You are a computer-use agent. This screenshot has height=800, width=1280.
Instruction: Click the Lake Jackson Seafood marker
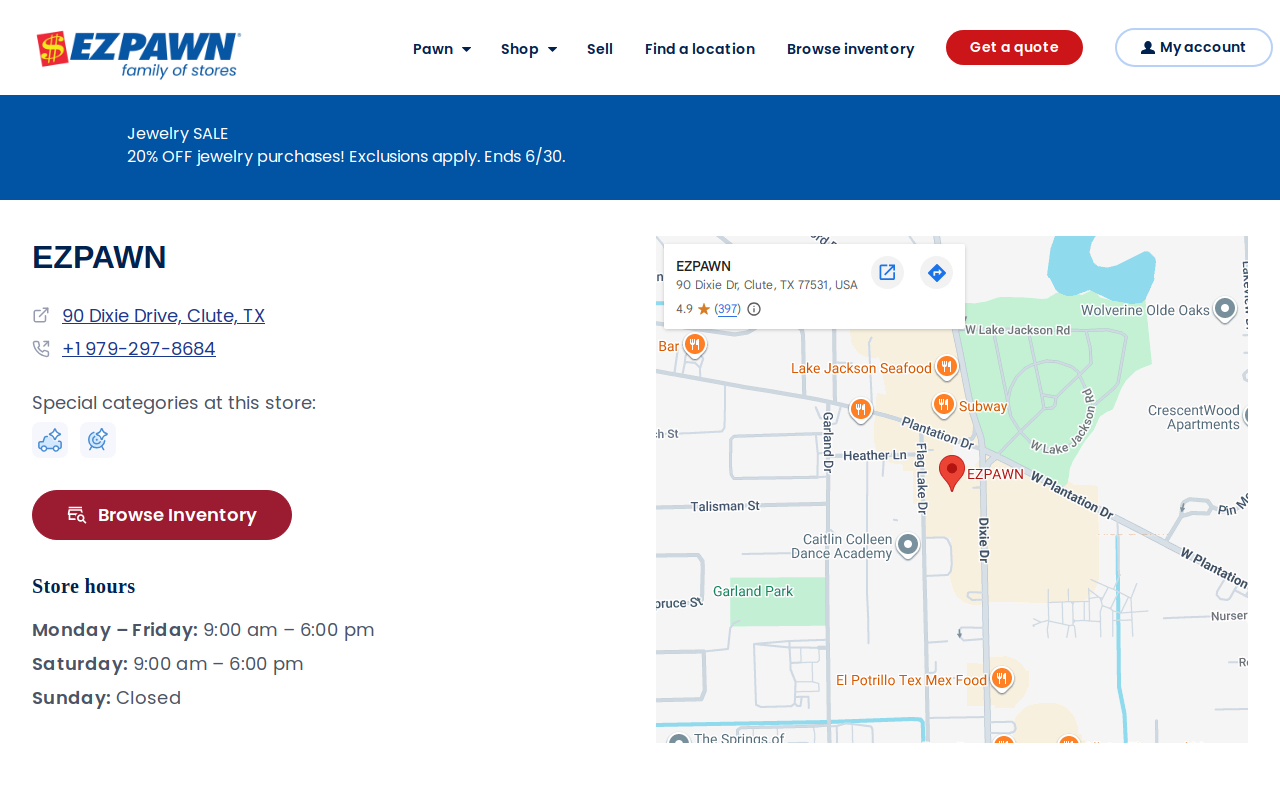[947, 367]
